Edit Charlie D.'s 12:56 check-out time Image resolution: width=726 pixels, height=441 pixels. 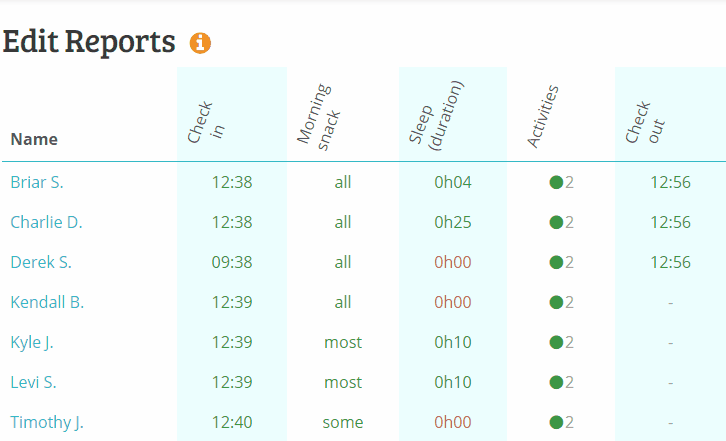click(670, 222)
